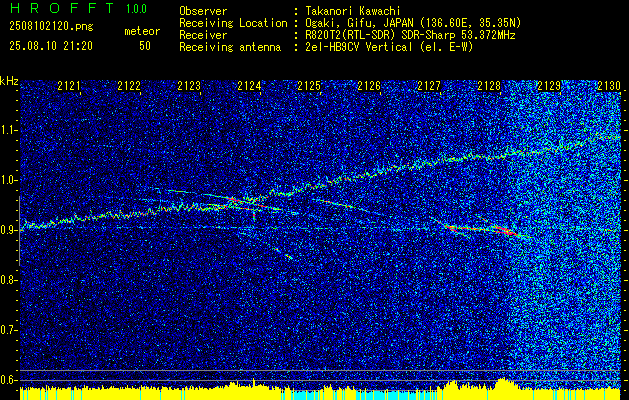Select the version number 1.0.0
Image resolution: width=629 pixels, height=400 pixels.
click(136, 8)
